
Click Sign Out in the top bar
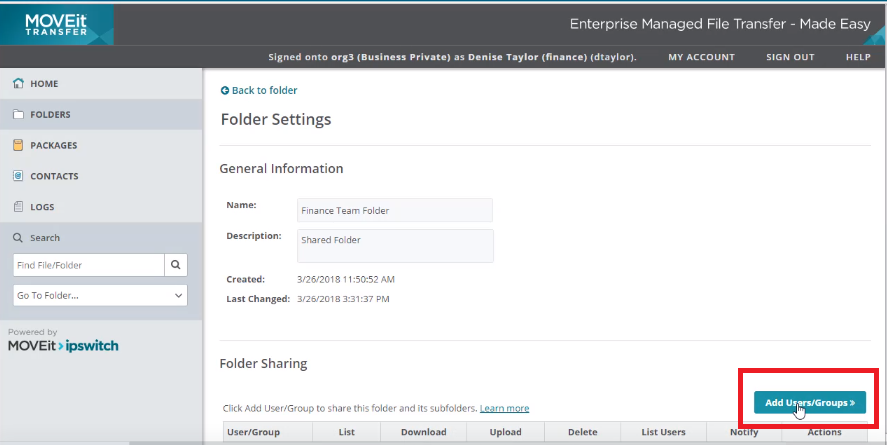[x=790, y=58]
